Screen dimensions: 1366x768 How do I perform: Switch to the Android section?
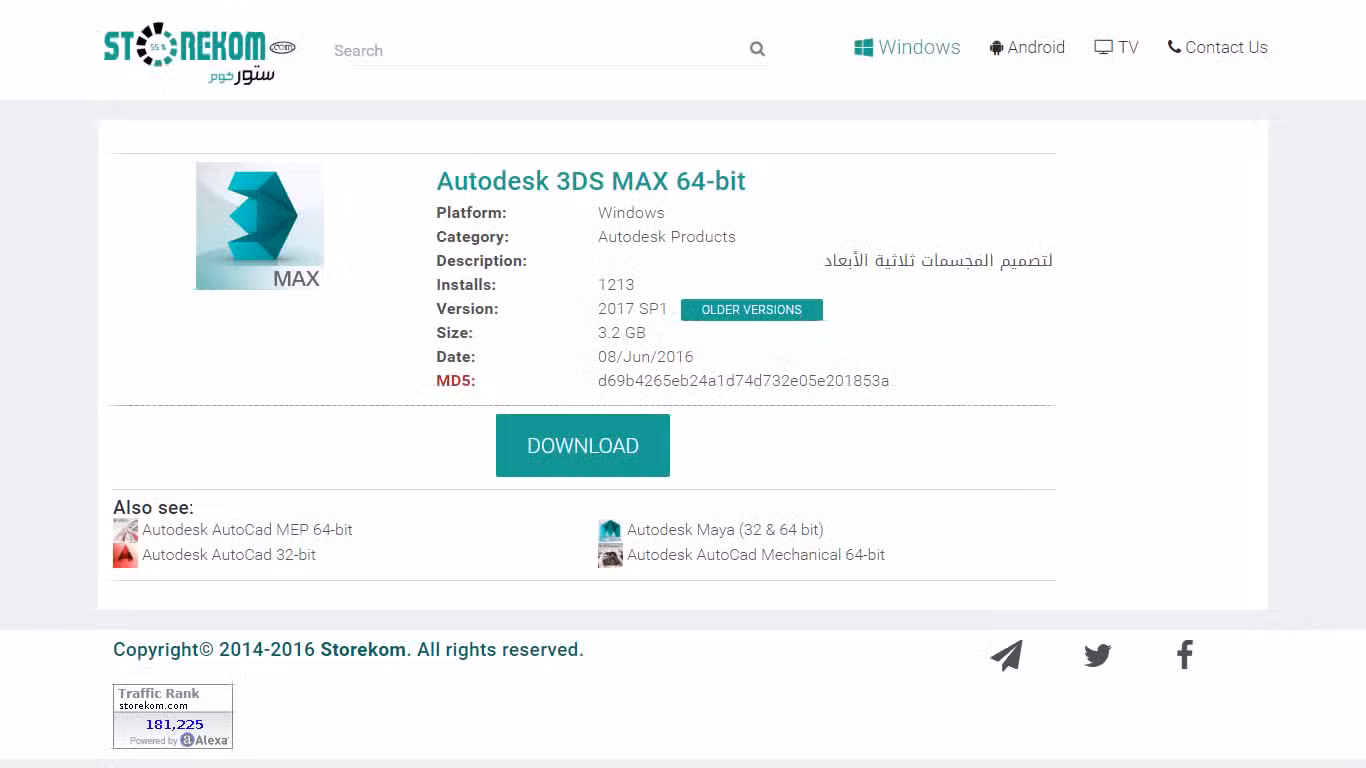(1027, 47)
